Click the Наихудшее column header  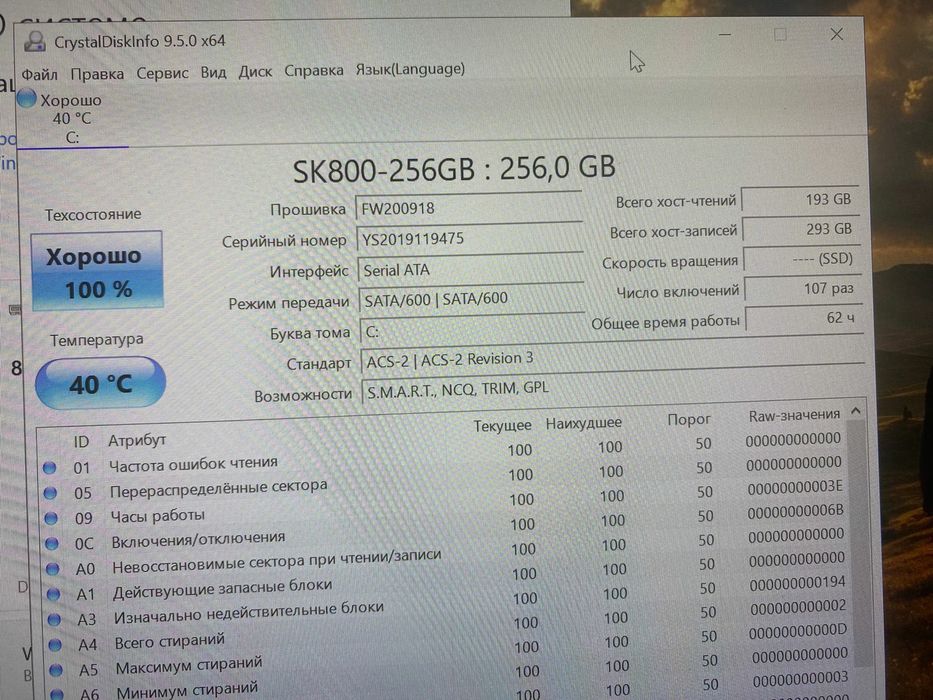point(584,423)
